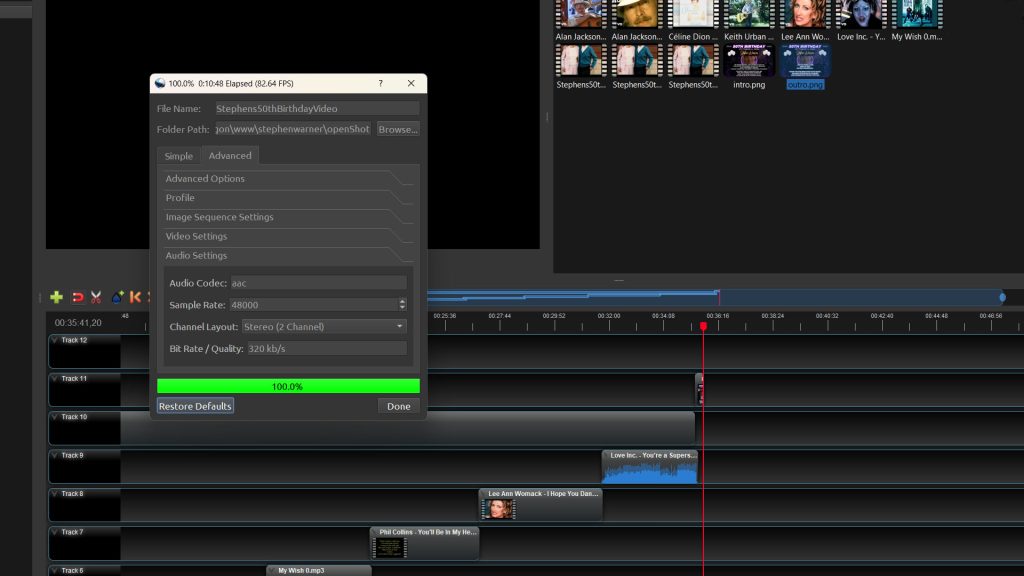The height and width of the screenshot is (576, 1024).
Task: Open the Channel Layout dropdown
Action: [320, 327]
